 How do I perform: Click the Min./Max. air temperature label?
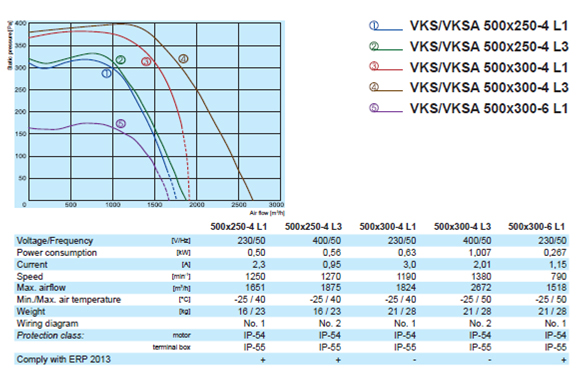(69, 300)
